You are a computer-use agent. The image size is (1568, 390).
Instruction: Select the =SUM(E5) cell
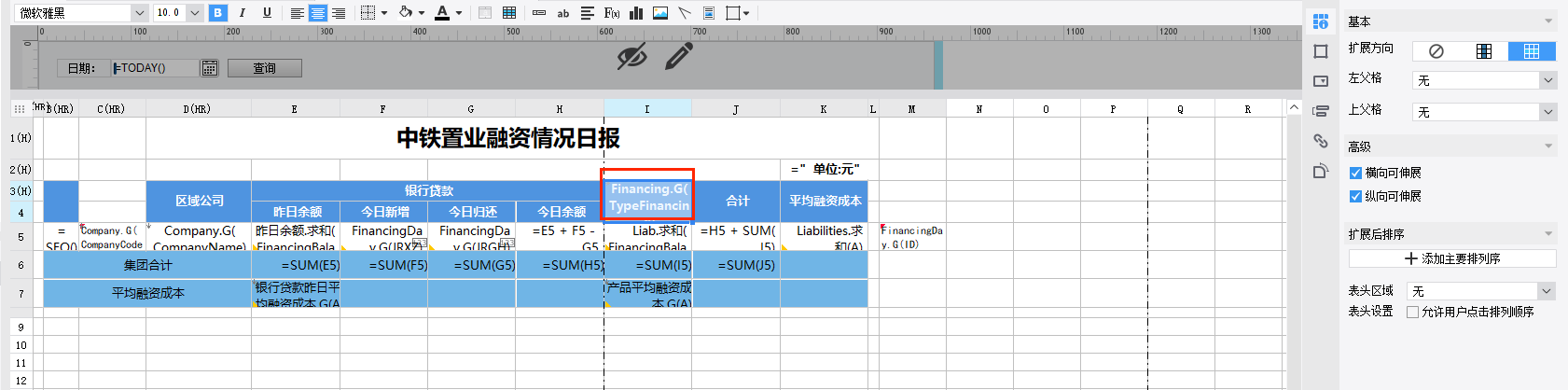click(296, 265)
